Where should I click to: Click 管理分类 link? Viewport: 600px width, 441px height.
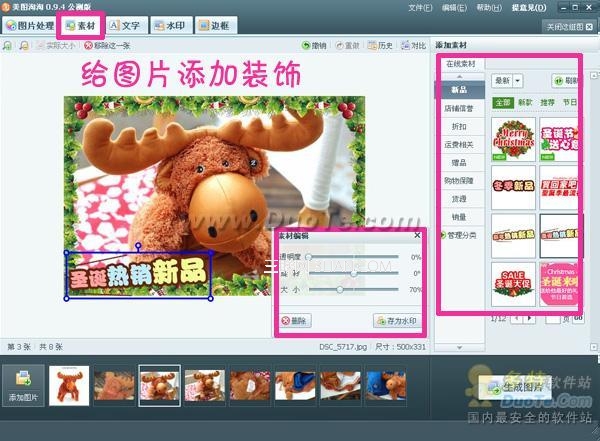[x=459, y=235]
